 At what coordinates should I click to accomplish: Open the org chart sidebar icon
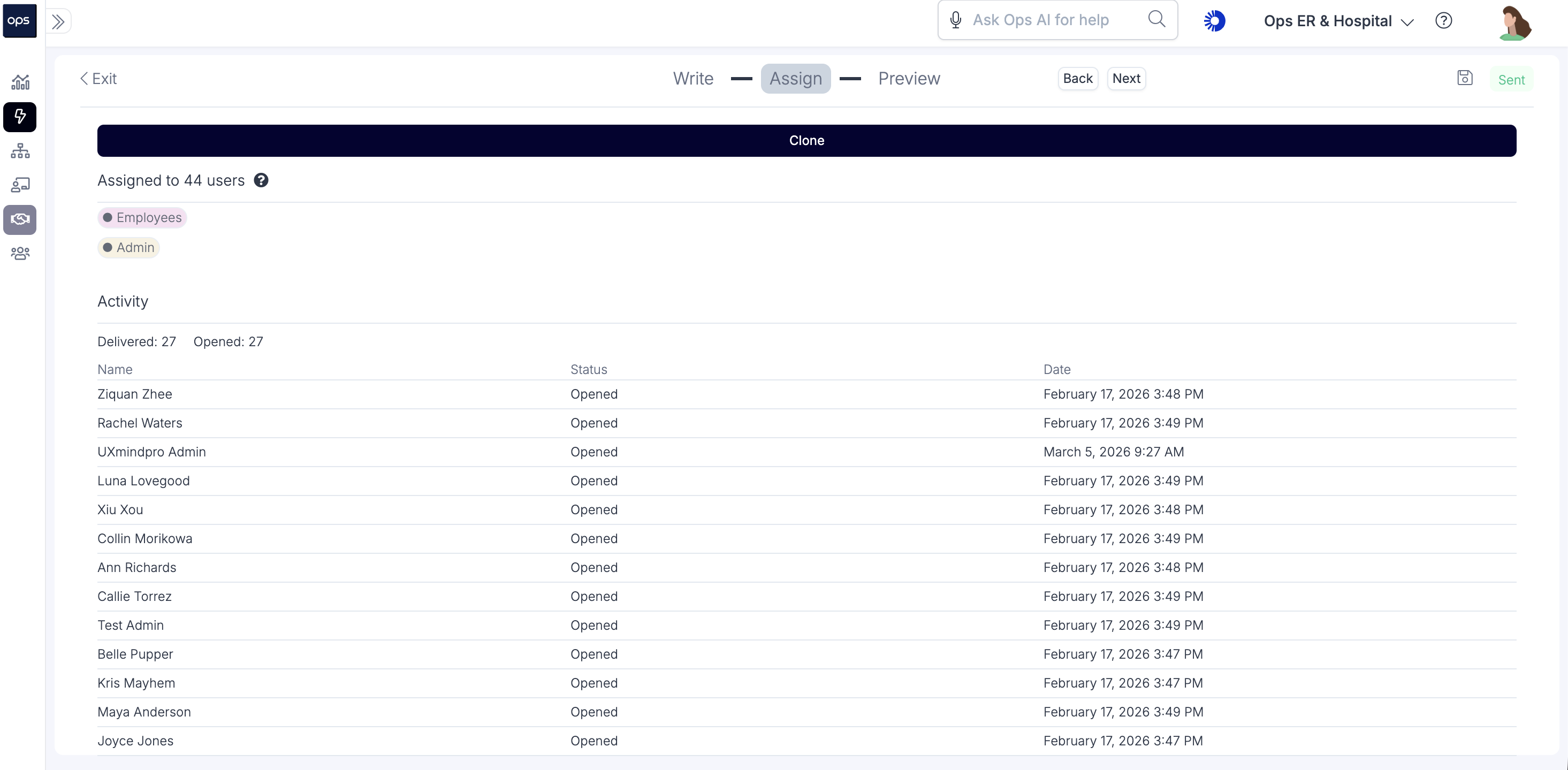point(20,151)
